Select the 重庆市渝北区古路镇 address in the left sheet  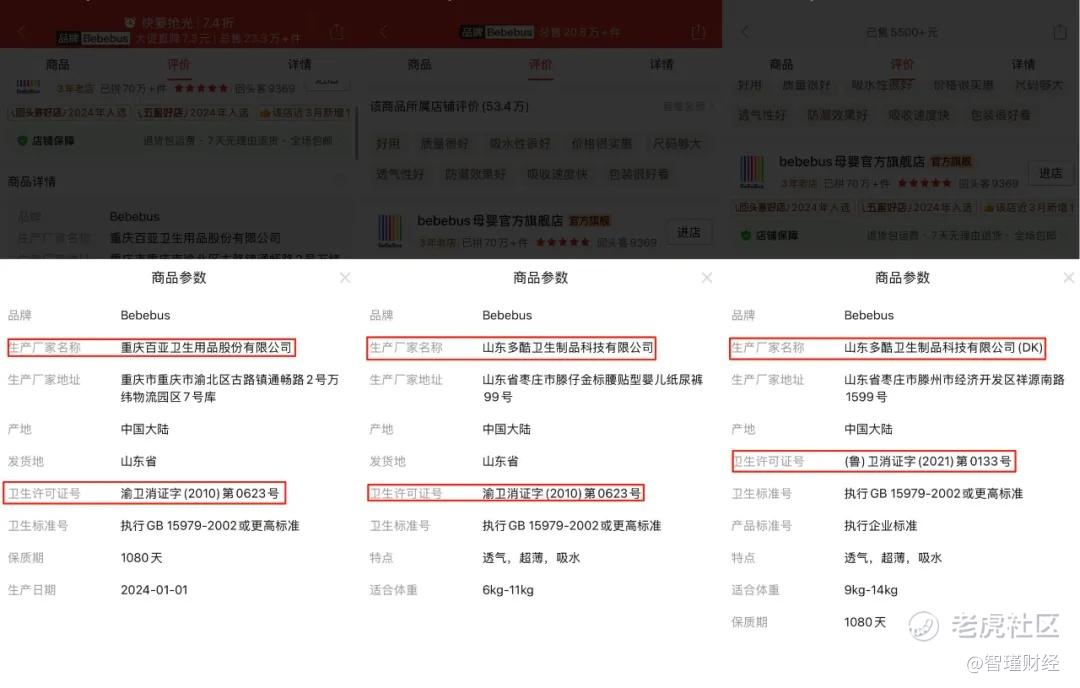coord(229,388)
